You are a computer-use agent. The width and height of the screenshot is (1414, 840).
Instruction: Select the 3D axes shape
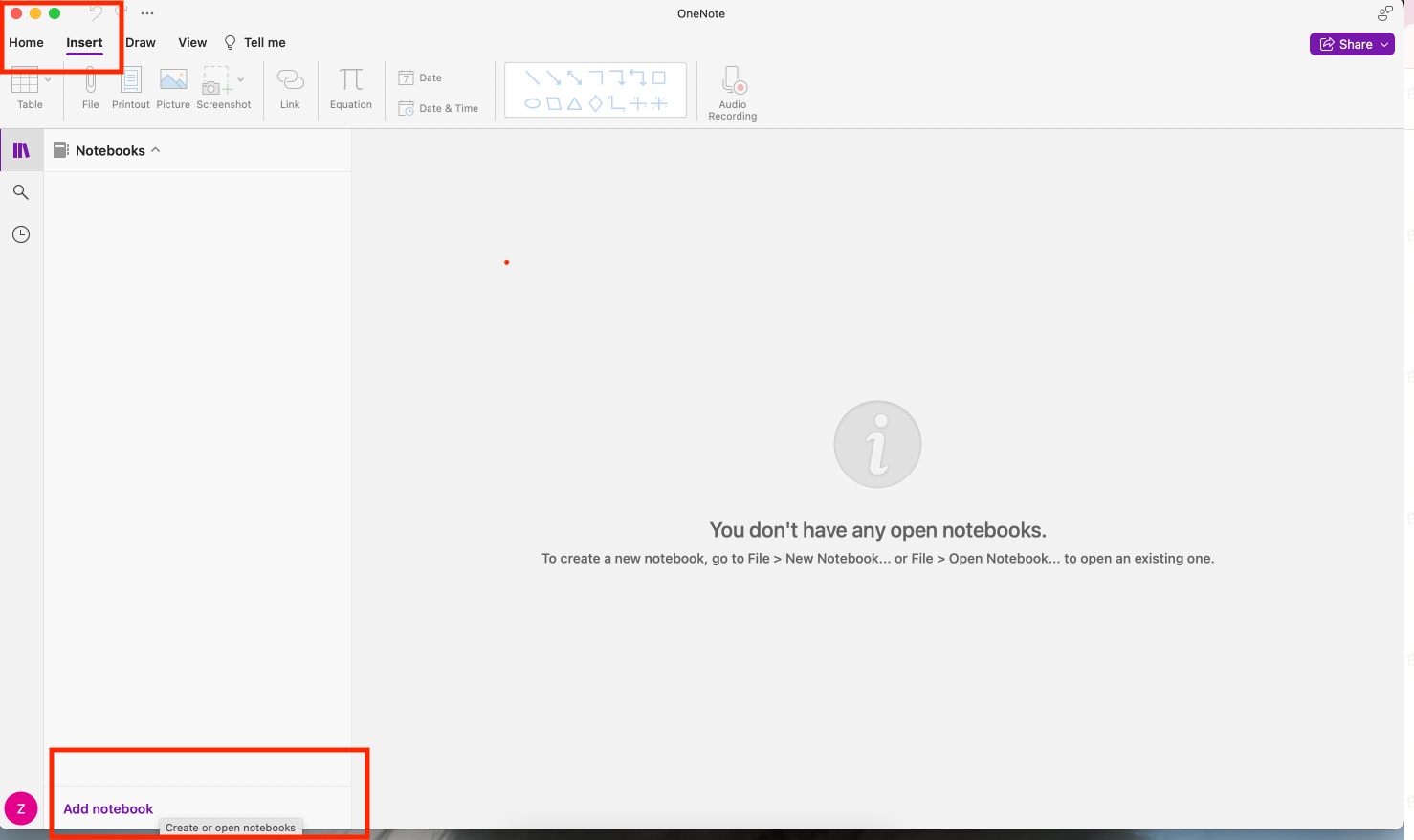pyautogui.click(x=659, y=103)
